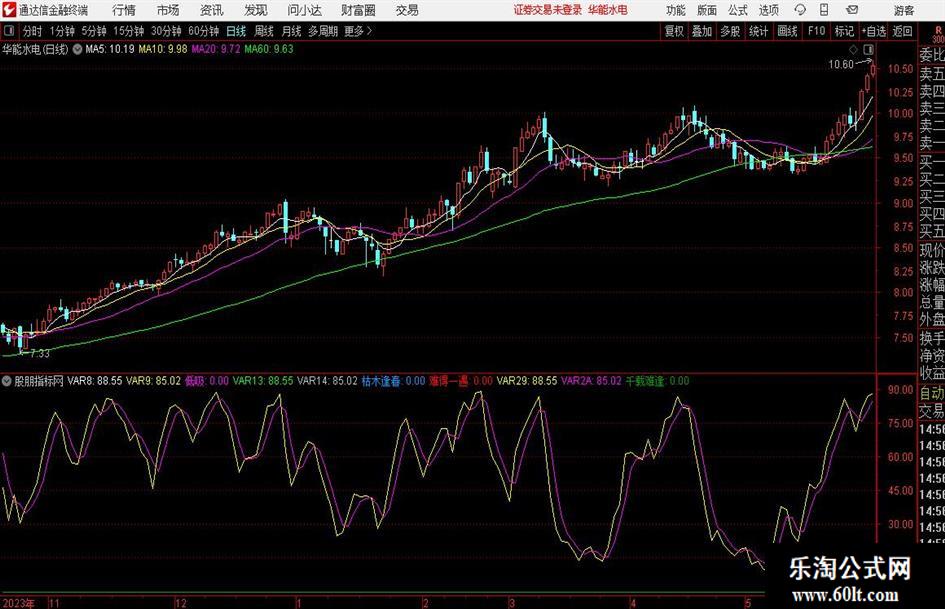Click the 枯木逢春: 0.00 indicator label
The height and width of the screenshot is (609, 945).
pyautogui.click(x=394, y=381)
